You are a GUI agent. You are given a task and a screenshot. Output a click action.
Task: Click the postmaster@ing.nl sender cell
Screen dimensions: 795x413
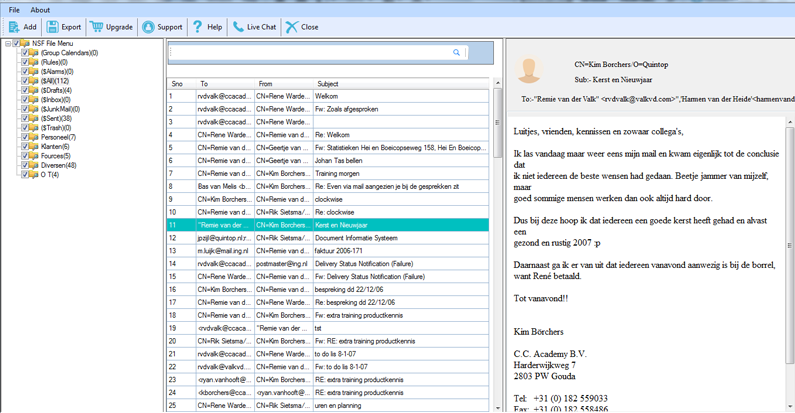click(x=283, y=264)
